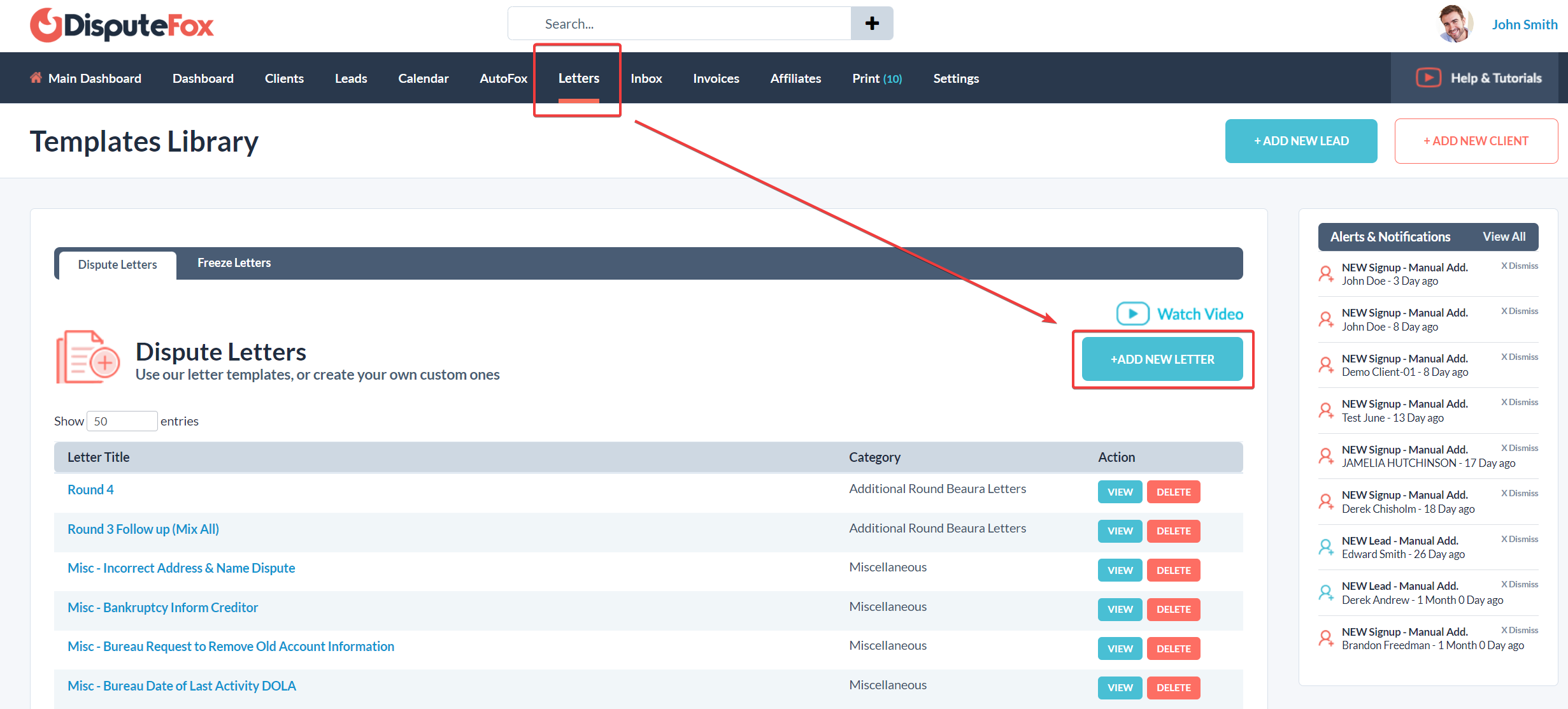Open the Round 3 Follow up letter link
This screenshot has height=709, width=1568.
(143, 529)
